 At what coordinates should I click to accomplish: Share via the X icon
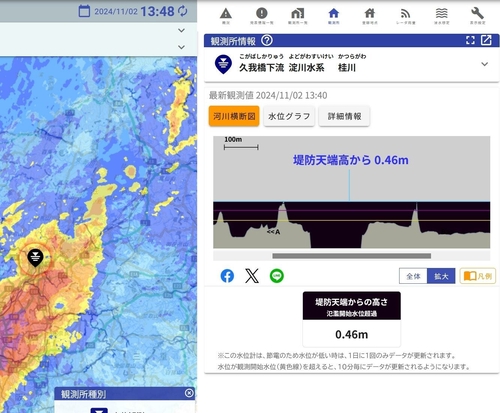[252, 276]
